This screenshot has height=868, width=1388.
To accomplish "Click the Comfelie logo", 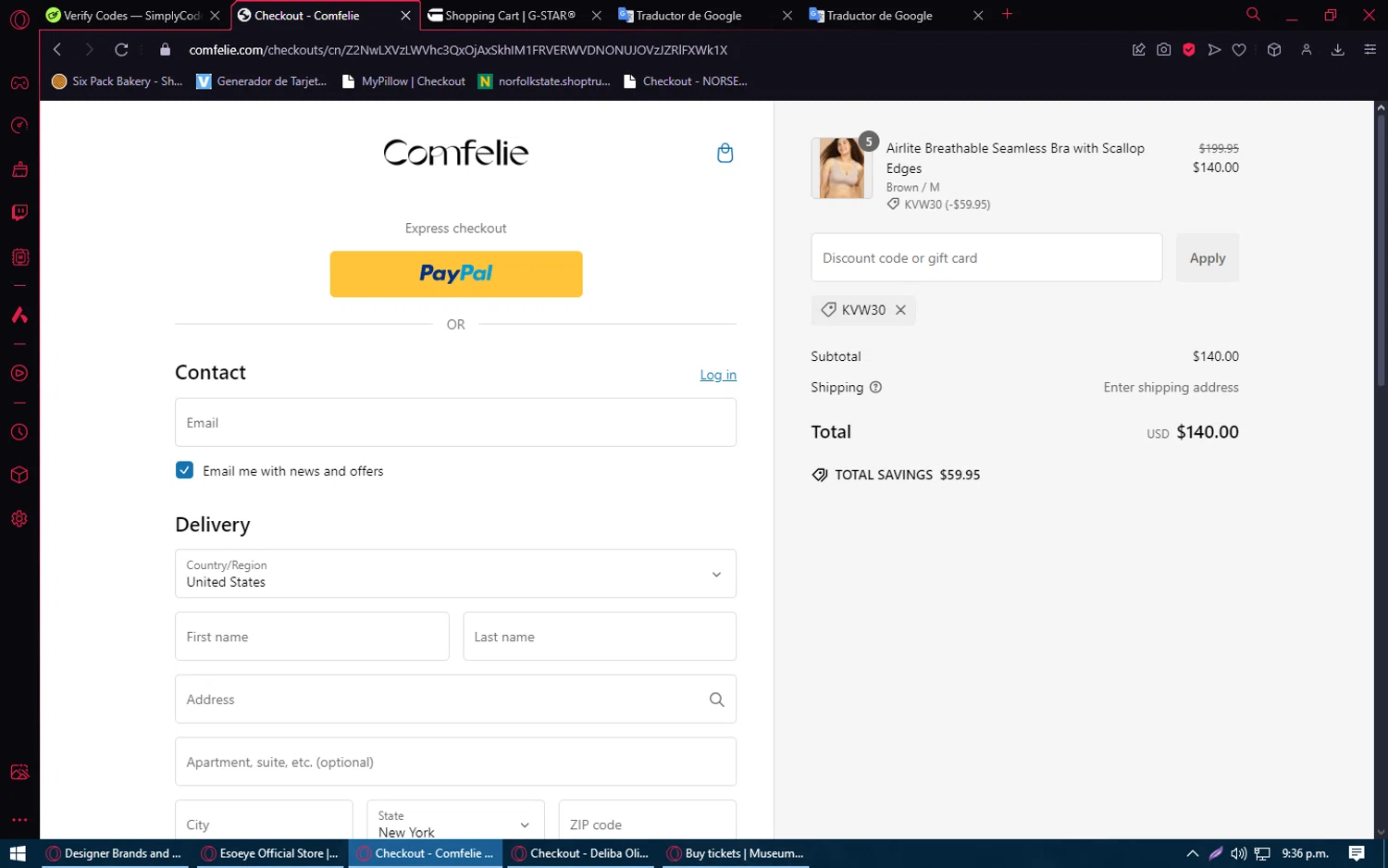I will point(456,153).
